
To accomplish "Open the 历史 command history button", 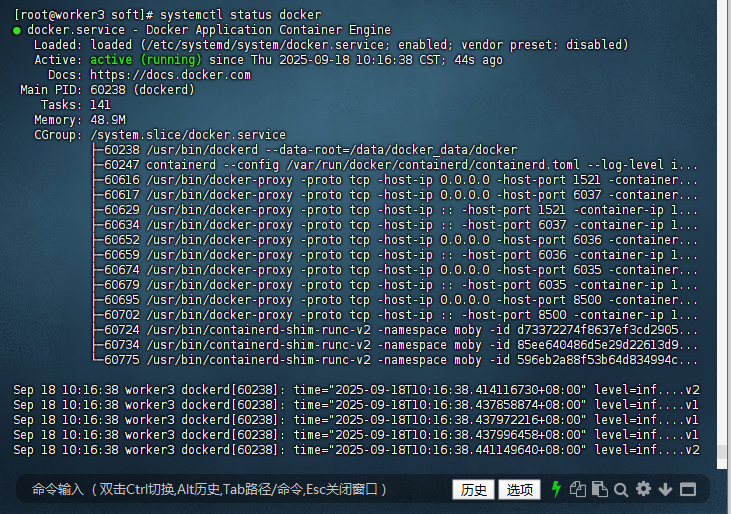I will 473,490.
